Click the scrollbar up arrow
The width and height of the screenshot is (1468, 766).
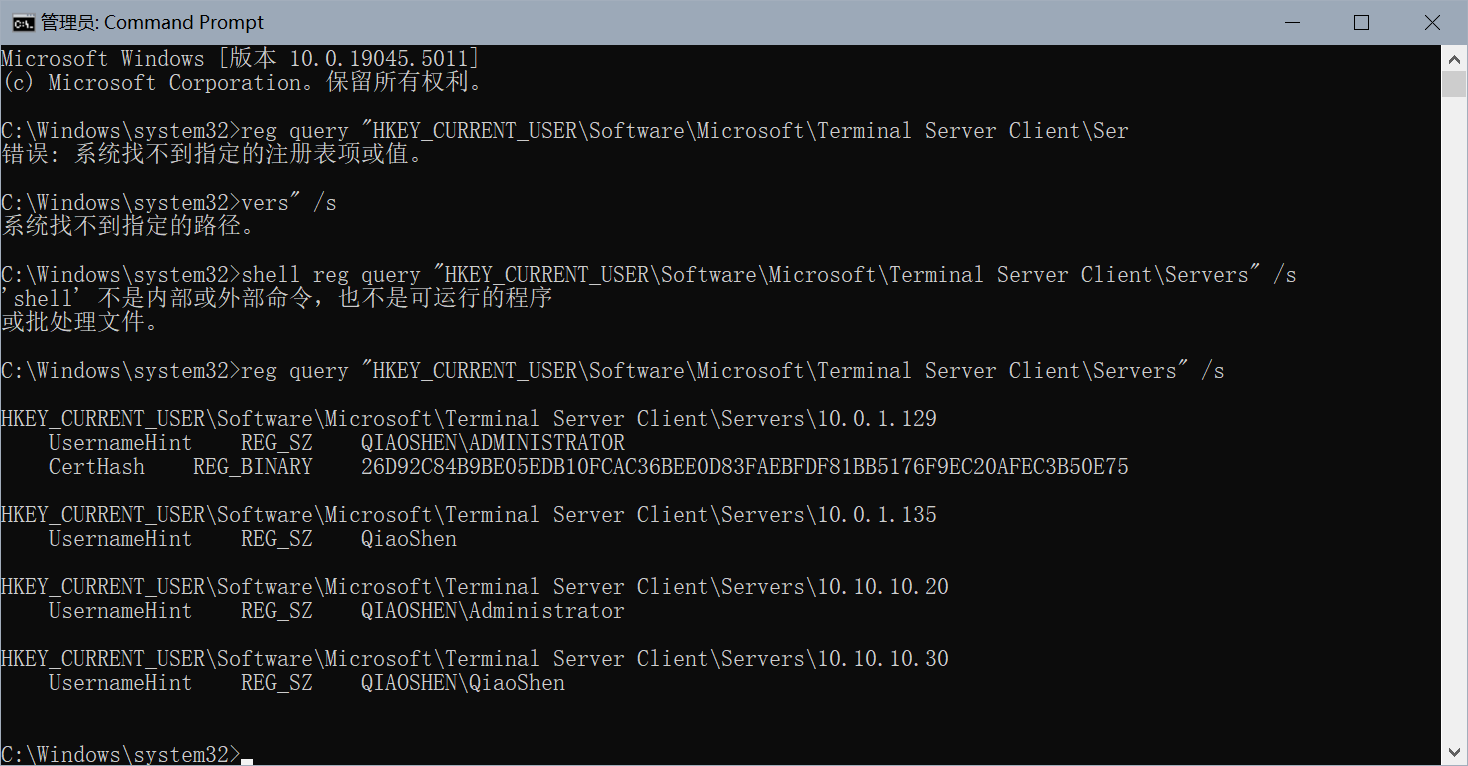click(1454, 58)
